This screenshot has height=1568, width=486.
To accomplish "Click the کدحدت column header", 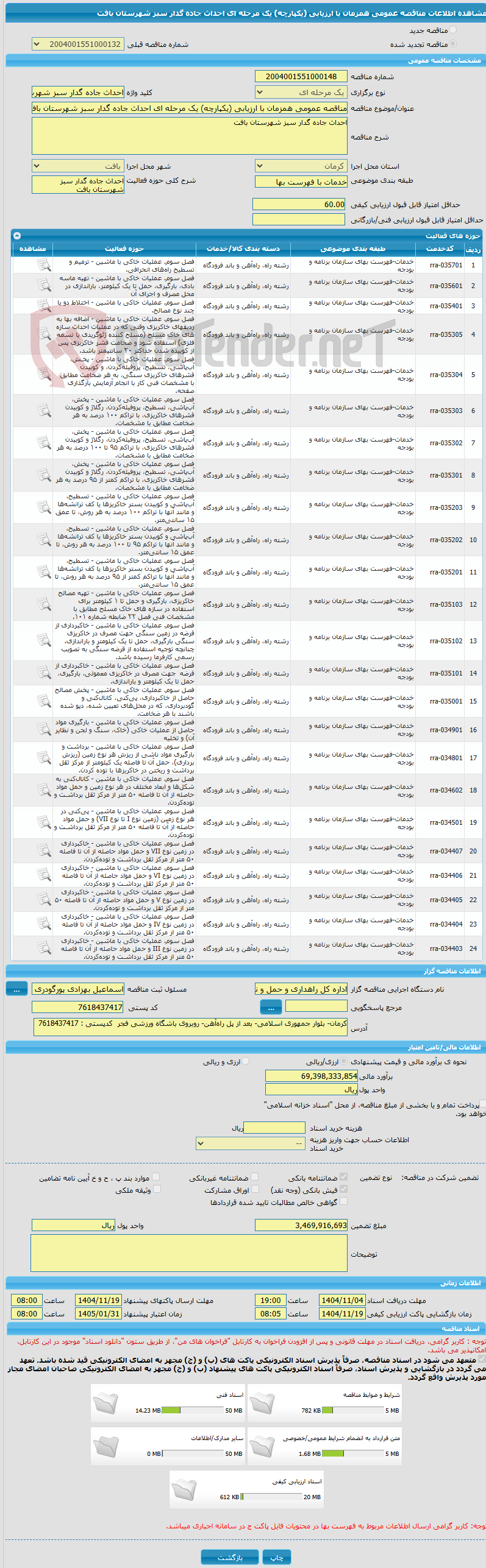I will [x=440, y=249].
